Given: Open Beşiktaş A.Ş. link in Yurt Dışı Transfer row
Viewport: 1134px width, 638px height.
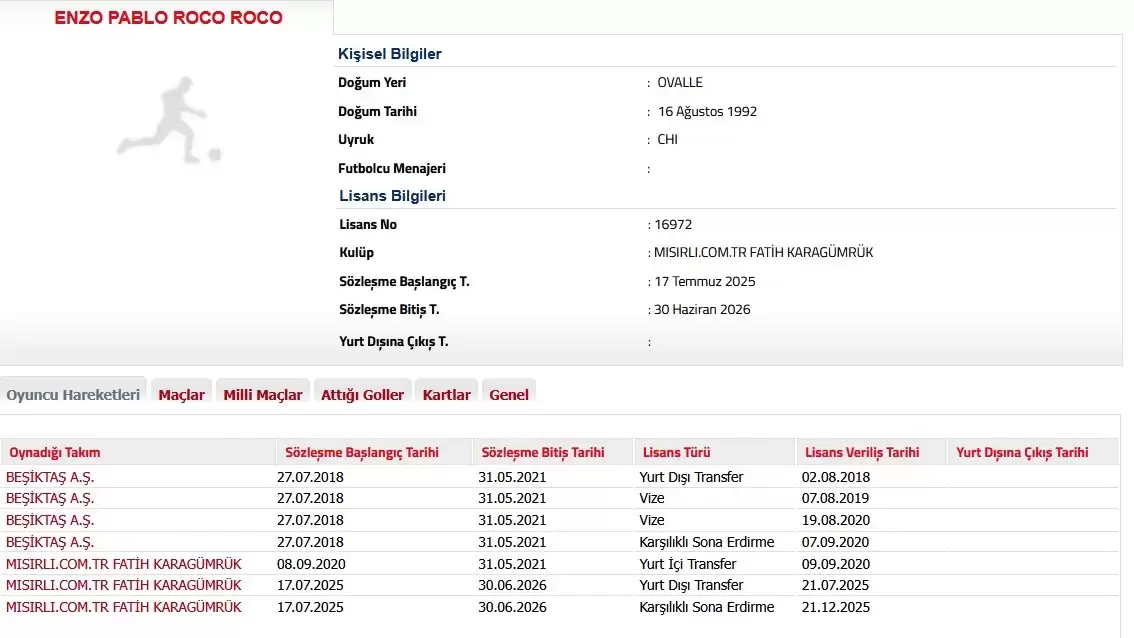Looking at the screenshot, I should (x=50, y=477).
